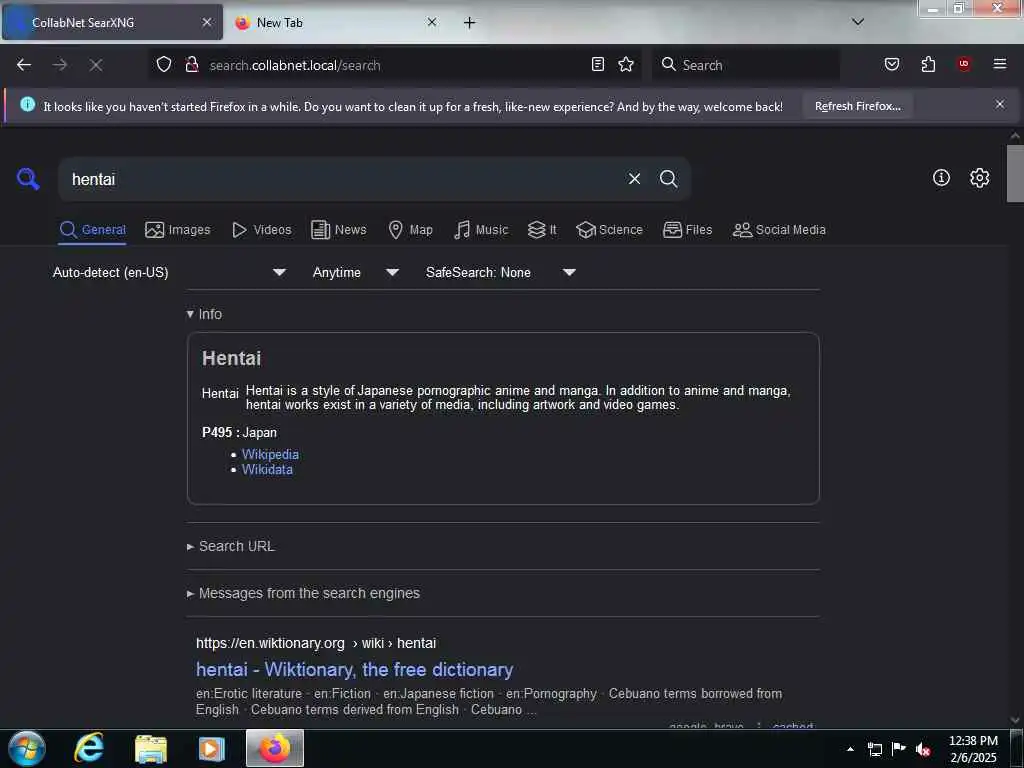The width and height of the screenshot is (1024, 768).
Task: Open the Anytime time range dropdown
Action: [x=355, y=272]
